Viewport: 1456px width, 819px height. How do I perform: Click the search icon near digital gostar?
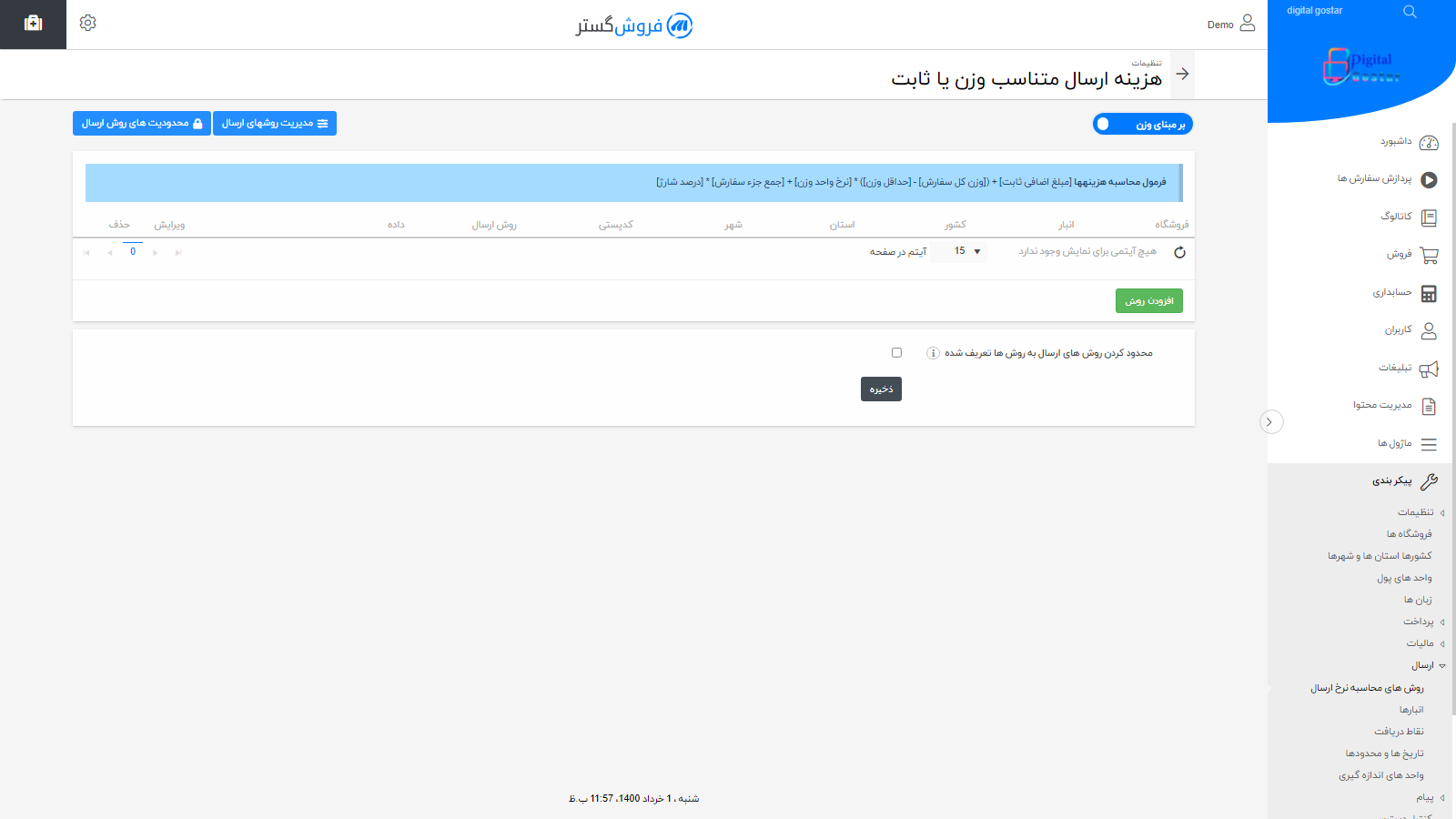point(1410,12)
